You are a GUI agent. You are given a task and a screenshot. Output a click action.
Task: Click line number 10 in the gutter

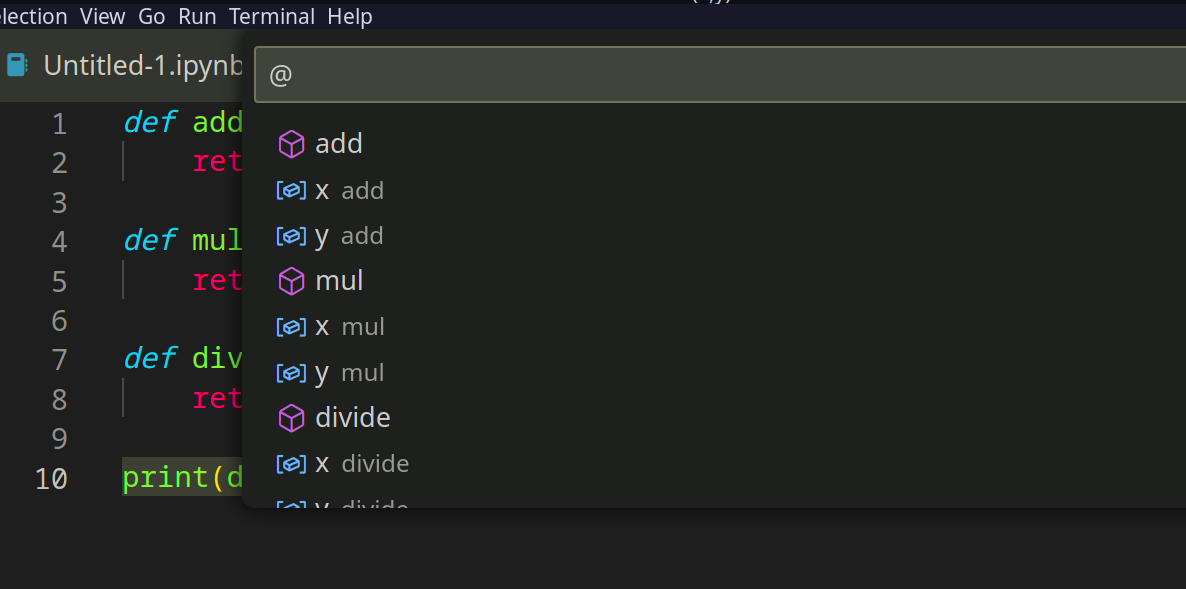click(x=51, y=478)
